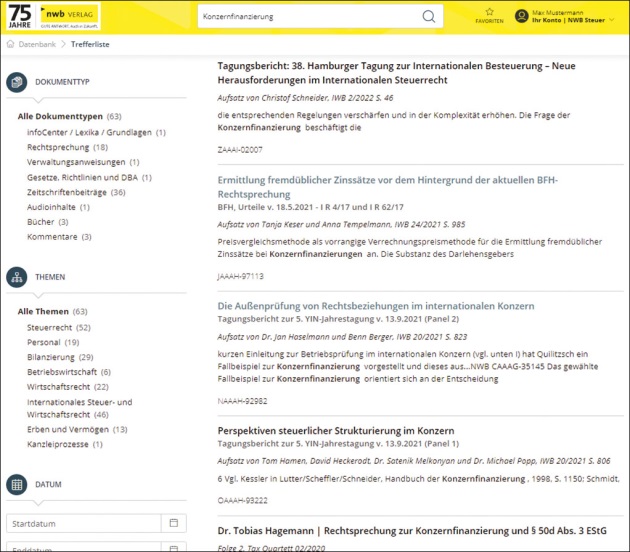Viewport: 630px width, 552px height.
Task: Click the Dokumenttyp section icon
Action: 16,83
